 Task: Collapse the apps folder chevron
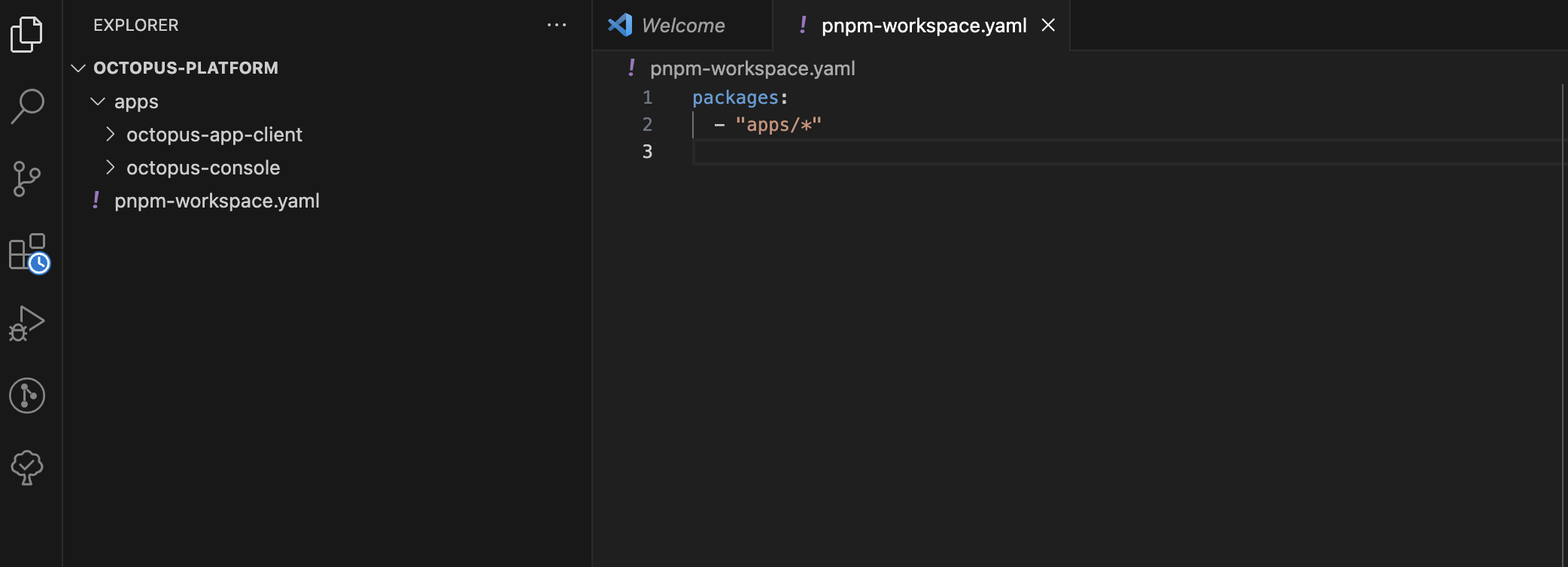coord(98,101)
